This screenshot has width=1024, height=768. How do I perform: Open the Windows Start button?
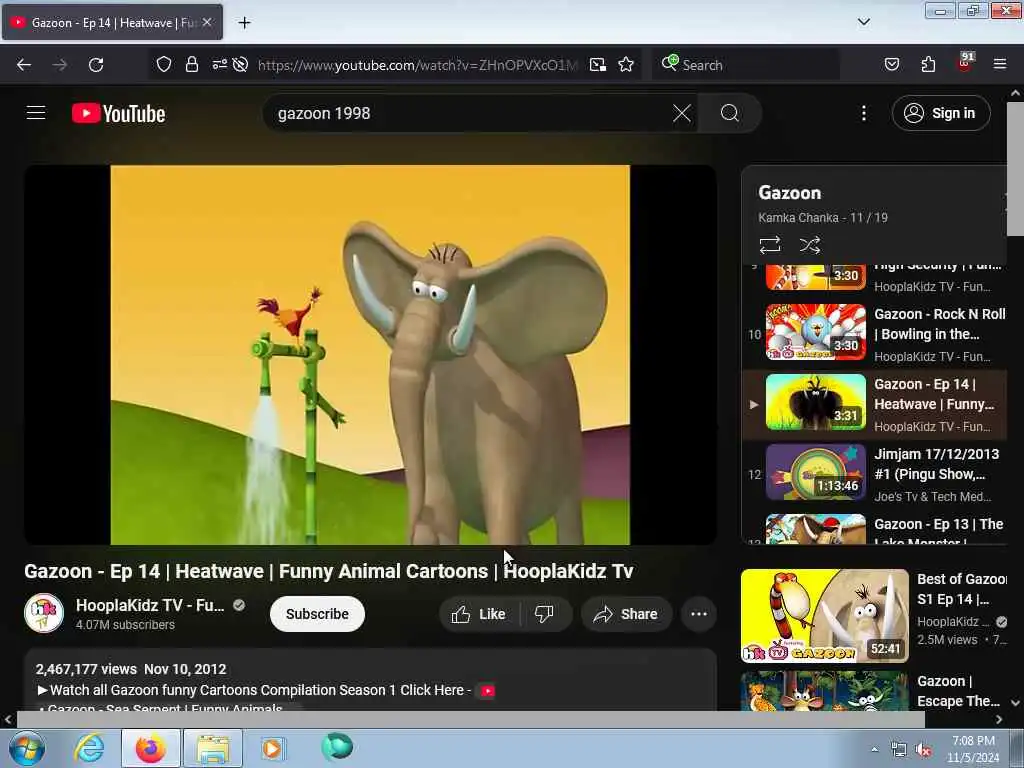coord(27,748)
